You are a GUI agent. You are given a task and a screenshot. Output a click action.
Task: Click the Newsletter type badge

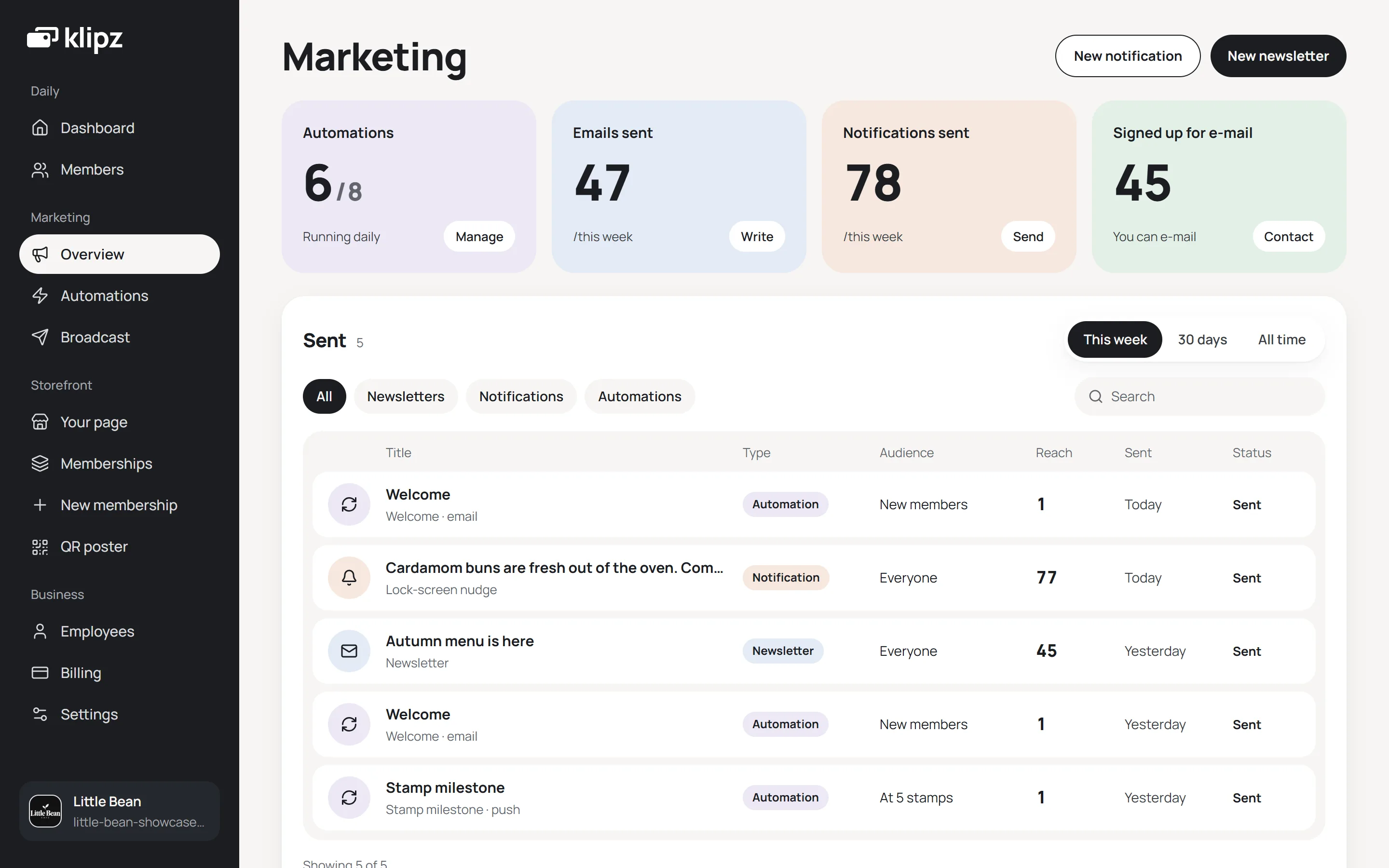pos(782,651)
